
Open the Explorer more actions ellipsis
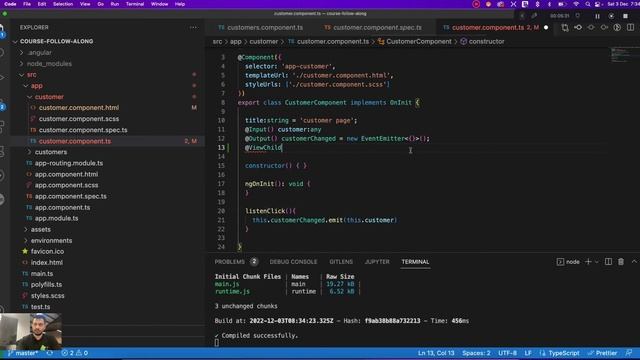tap(193, 27)
